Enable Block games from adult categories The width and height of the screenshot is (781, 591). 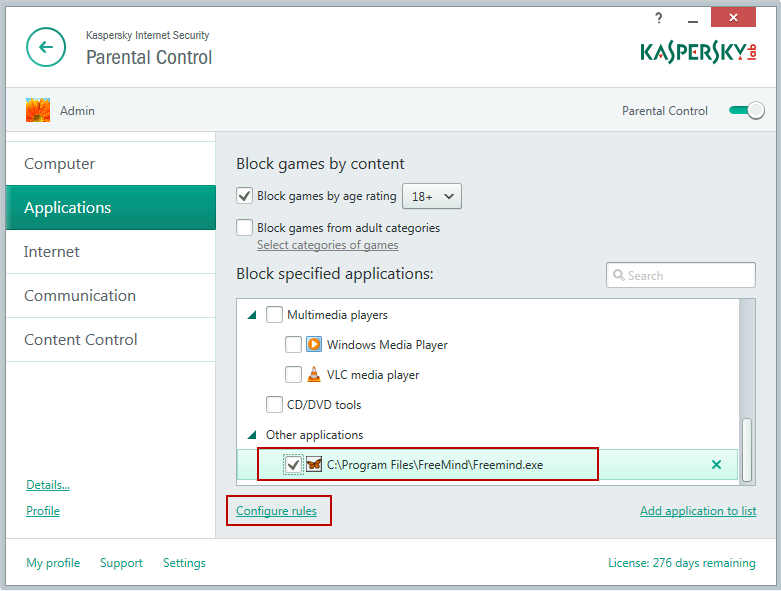click(244, 228)
